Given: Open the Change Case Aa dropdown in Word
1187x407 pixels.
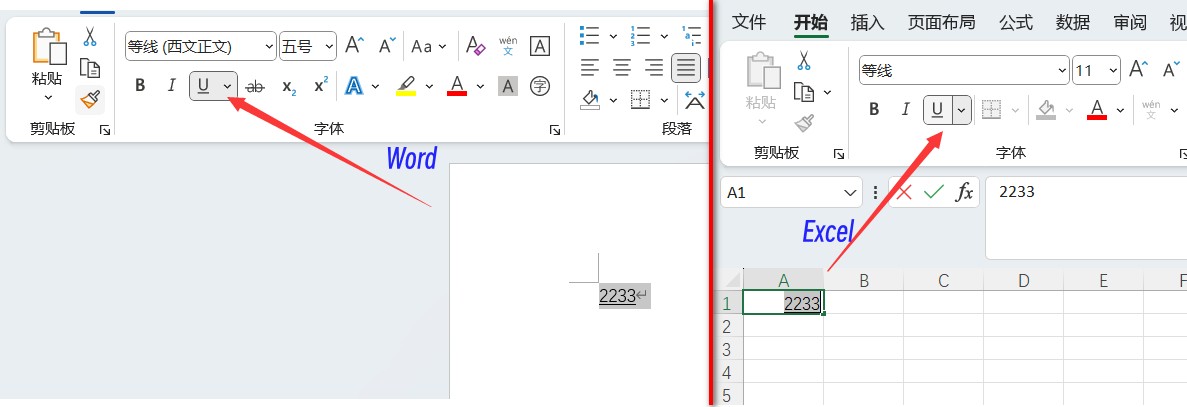Looking at the screenshot, I should click(x=429, y=46).
